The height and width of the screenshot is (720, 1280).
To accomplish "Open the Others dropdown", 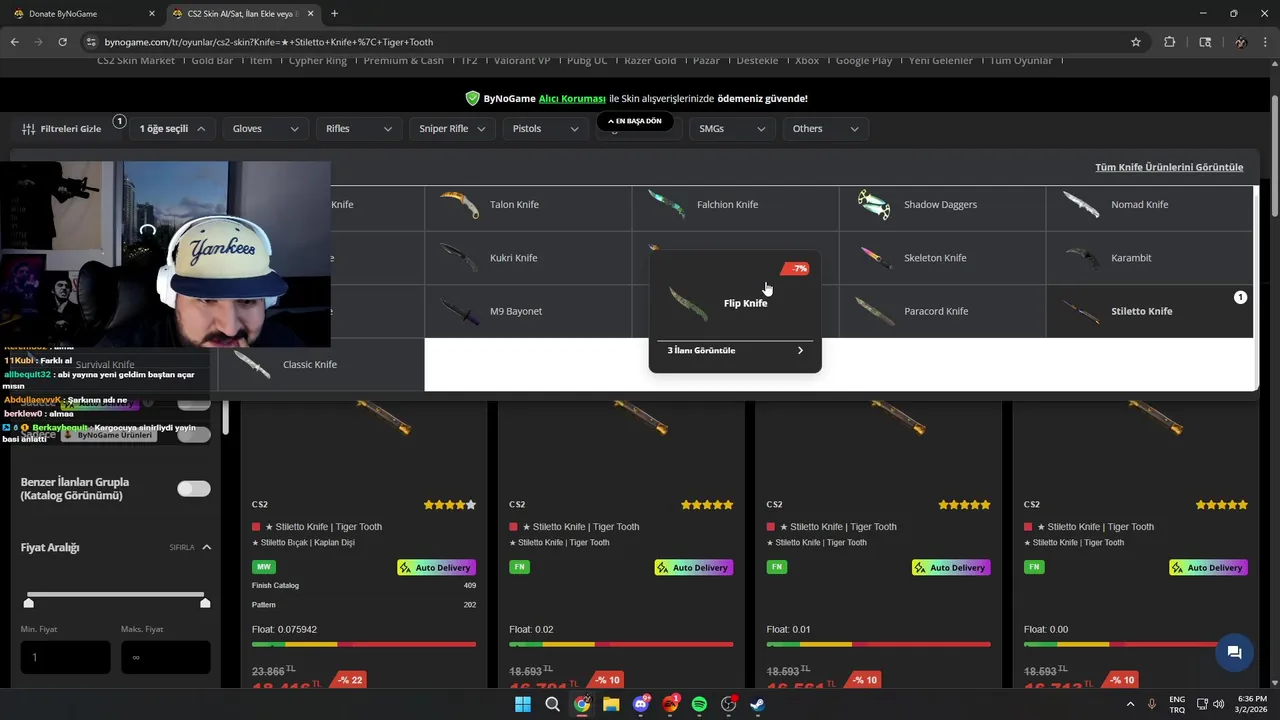I will [825, 128].
